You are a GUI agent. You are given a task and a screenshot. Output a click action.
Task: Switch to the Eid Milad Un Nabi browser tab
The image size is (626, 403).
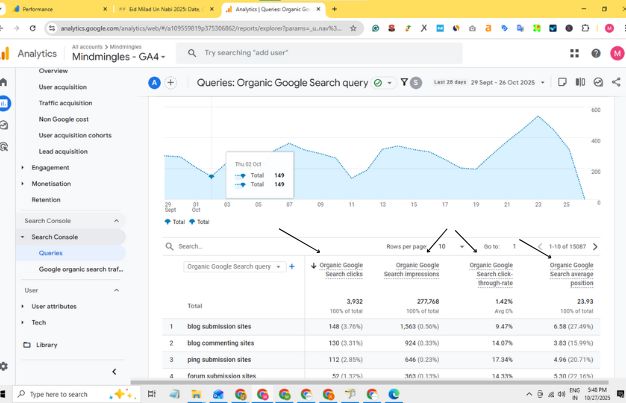[x=166, y=9]
